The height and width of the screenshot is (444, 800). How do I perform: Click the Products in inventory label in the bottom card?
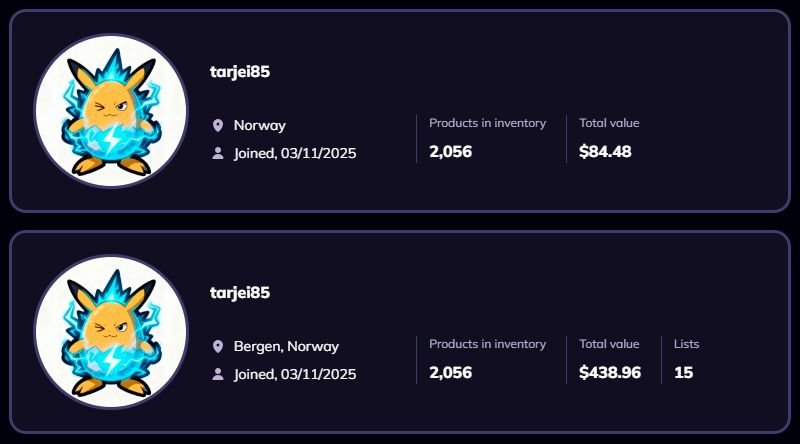click(487, 344)
